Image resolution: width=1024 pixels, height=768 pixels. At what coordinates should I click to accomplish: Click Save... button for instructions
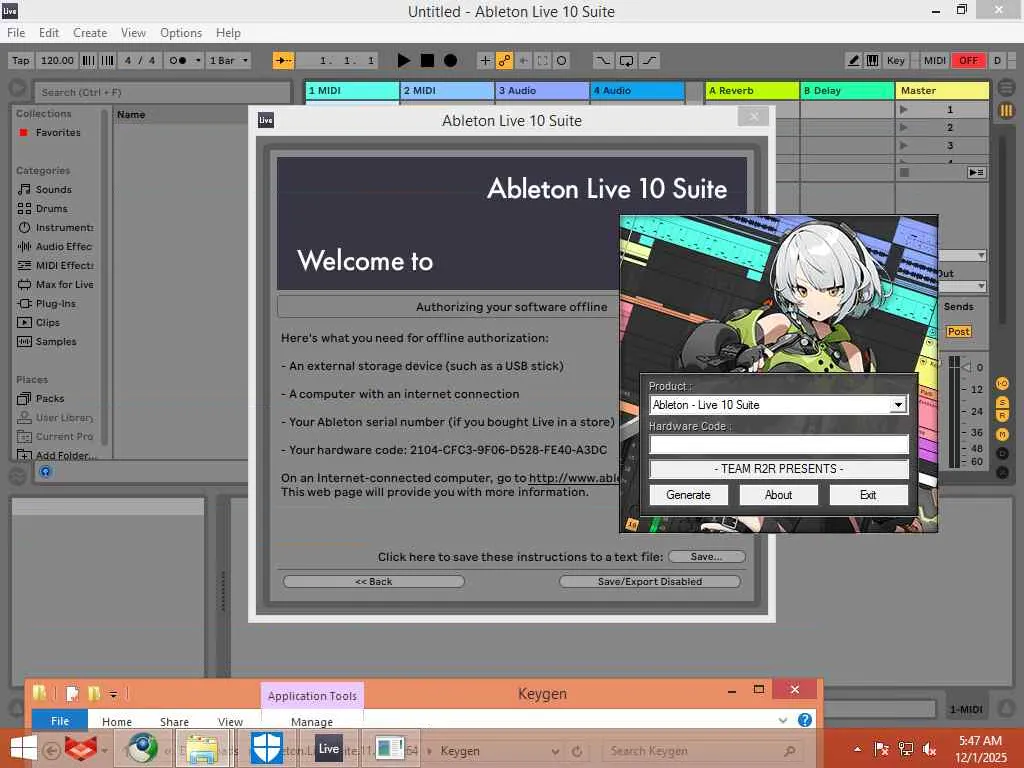(706, 556)
